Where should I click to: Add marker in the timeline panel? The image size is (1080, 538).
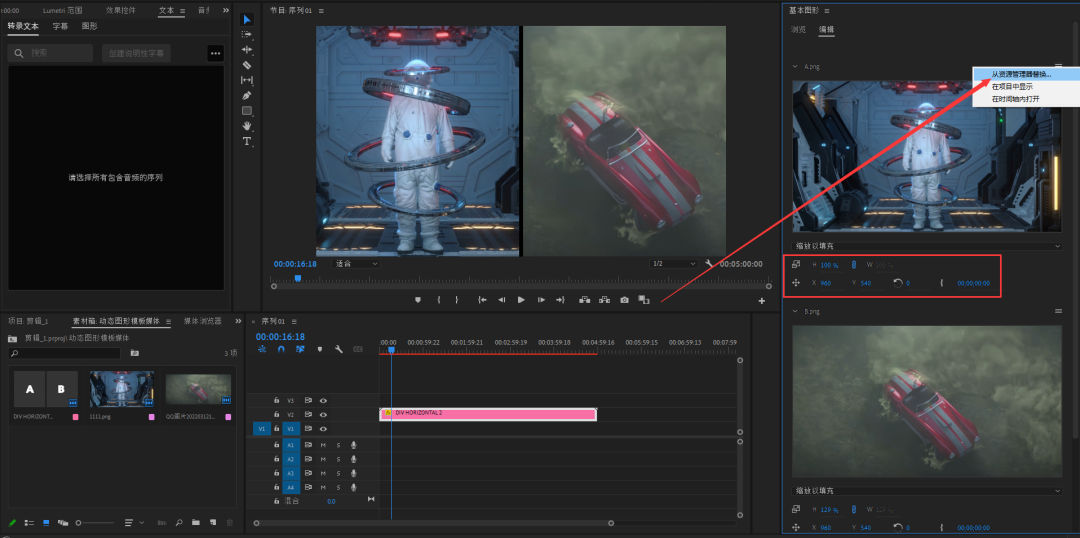tap(320, 349)
